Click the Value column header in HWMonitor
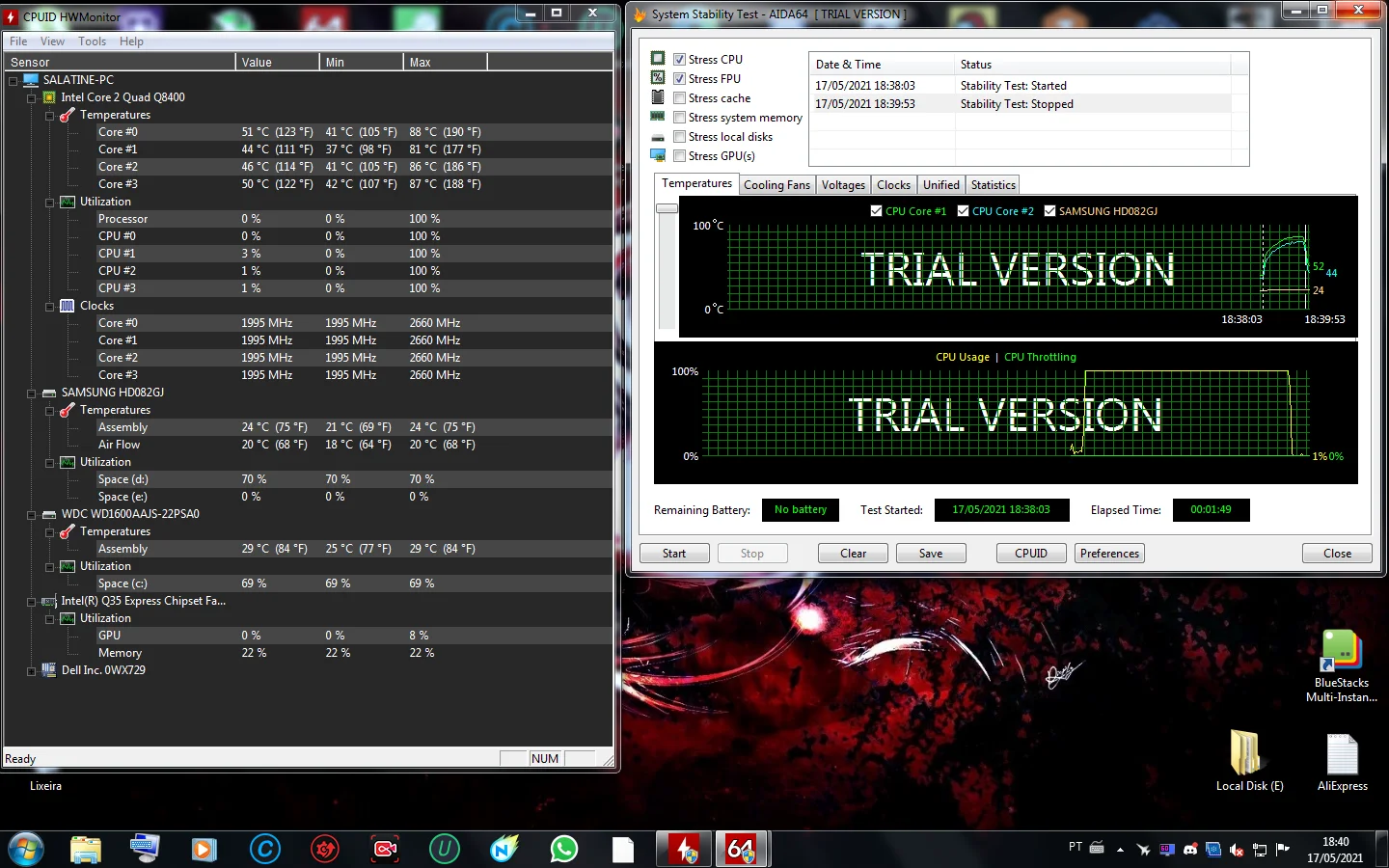This screenshot has height=868, width=1389. tap(277, 62)
